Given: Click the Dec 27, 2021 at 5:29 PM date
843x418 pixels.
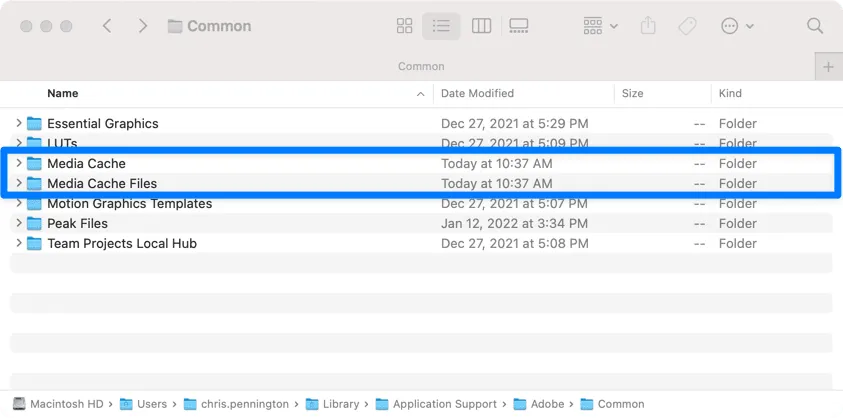Looking at the screenshot, I should click(x=515, y=124).
